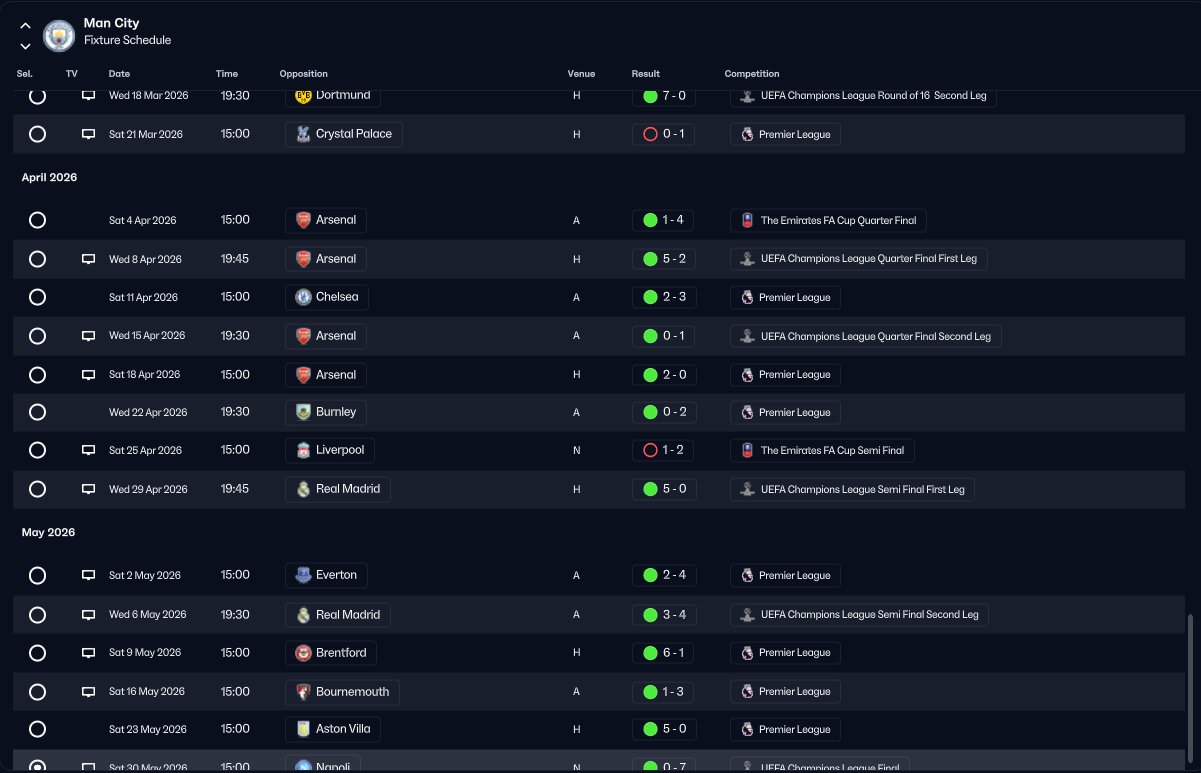The width and height of the screenshot is (1201, 773).
Task: Click Premier League icon for Aston Villa match
Action: 747,729
